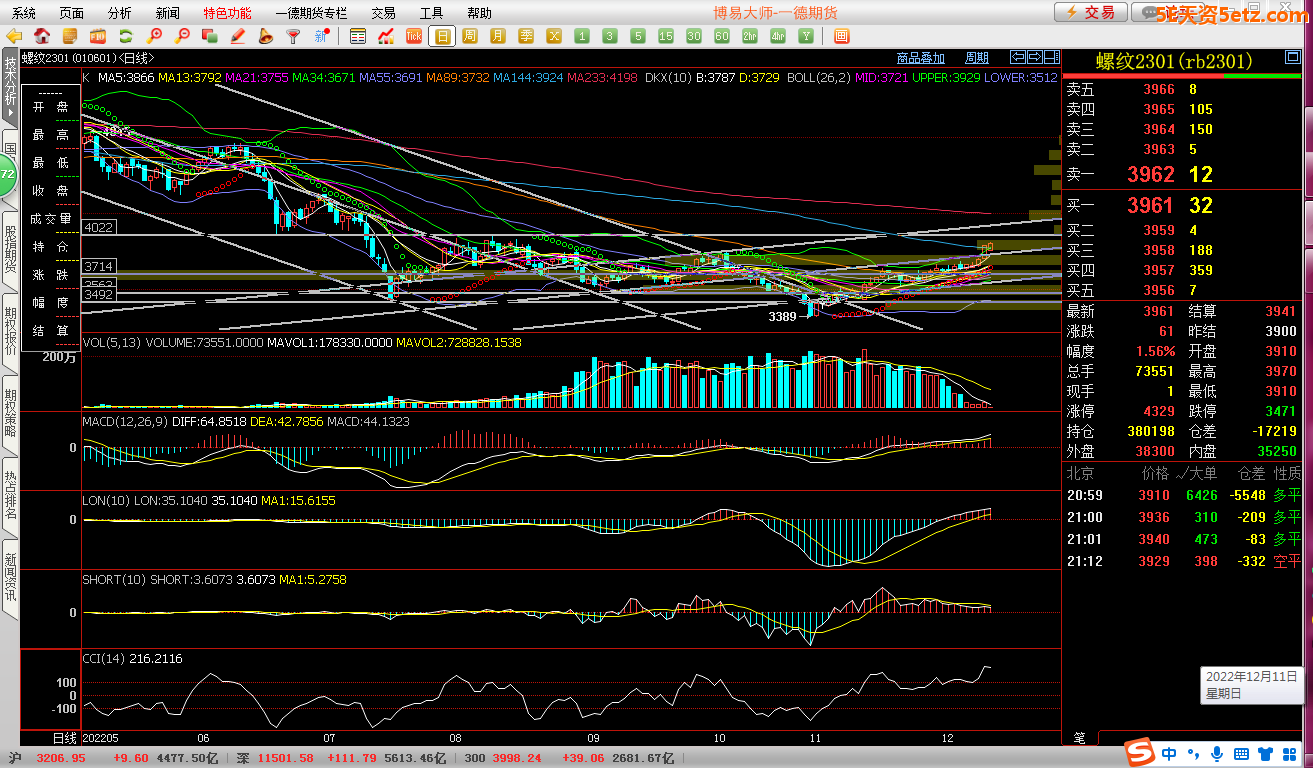The image size is (1313, 768).
Task: Click the 周期 link
Action: click(x=976, y=58)
